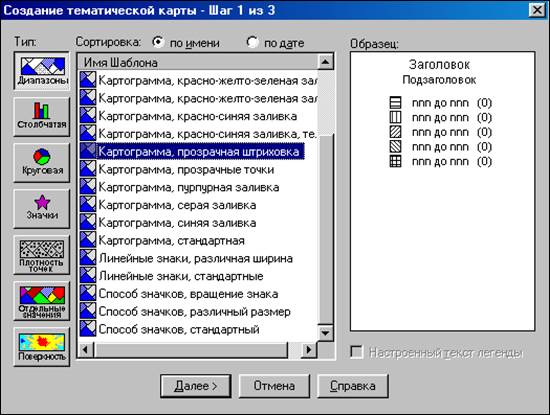Click icon beside Картограмма, прозрачные точки
The height and width of the screenshot is (415, 550).
click(88, 169)
